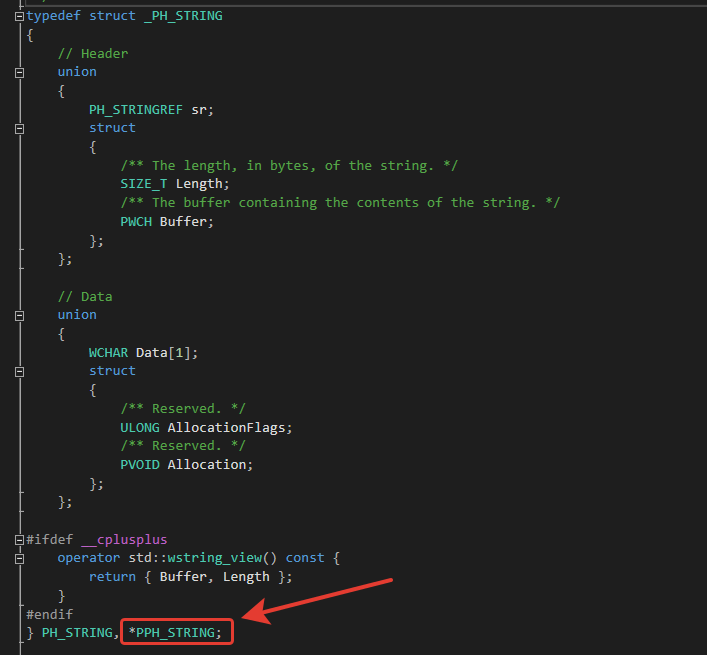This screenshot has height=655, width=707.
Task: Collapse the typedef struct _PH_STRING block
Action: (x=19, y=17)
